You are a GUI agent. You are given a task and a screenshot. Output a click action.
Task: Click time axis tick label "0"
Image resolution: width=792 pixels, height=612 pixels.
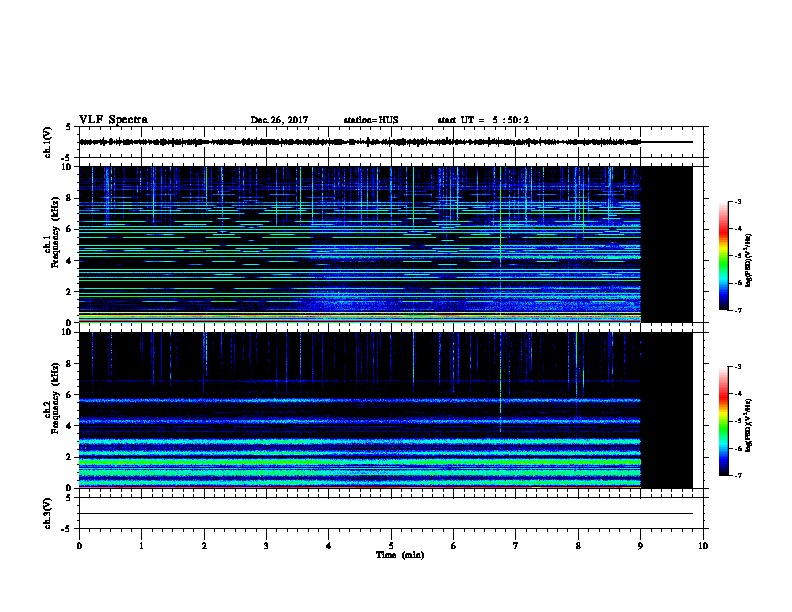(x=79, y=546)
